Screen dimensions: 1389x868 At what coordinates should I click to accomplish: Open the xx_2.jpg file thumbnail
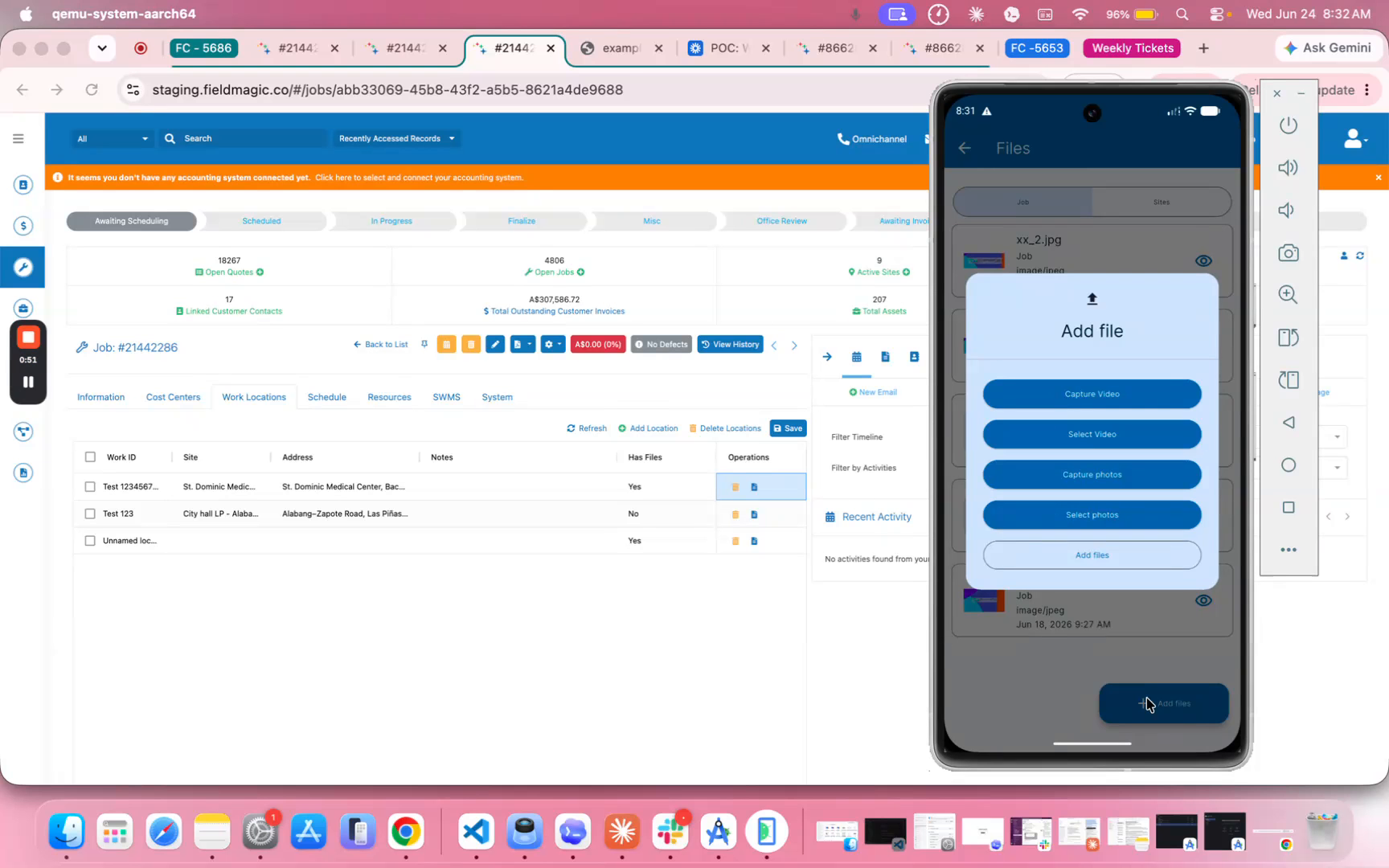[x=984, y=260]
